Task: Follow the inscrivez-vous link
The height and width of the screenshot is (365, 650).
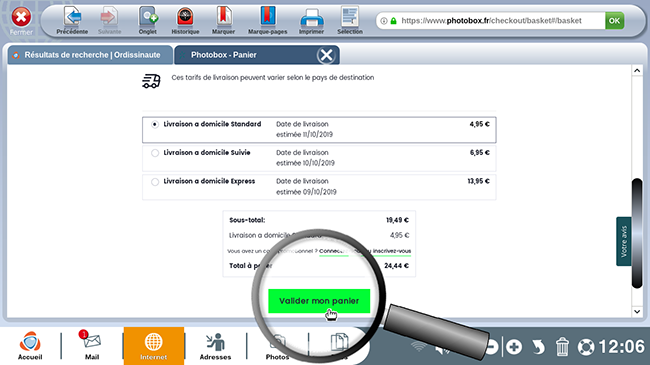Action: 391,251
